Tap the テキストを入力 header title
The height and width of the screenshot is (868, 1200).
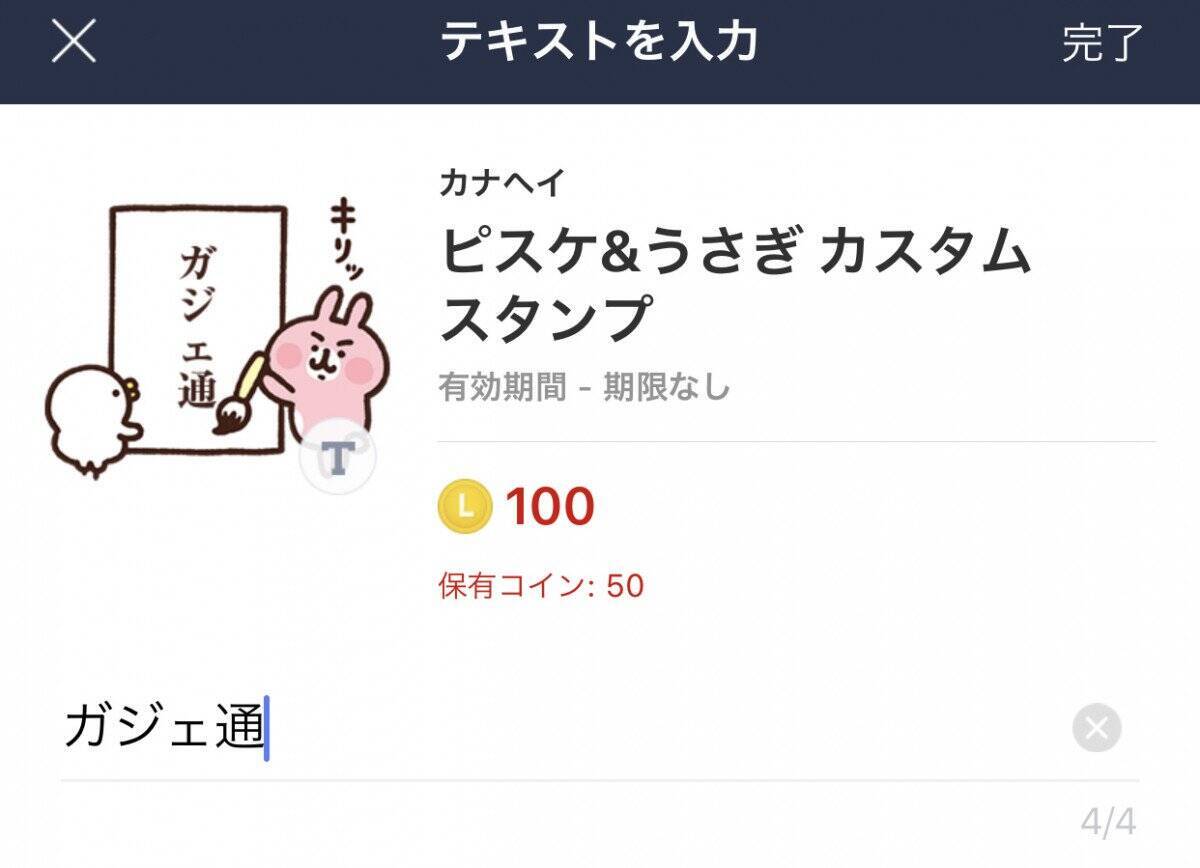(599, 42)
